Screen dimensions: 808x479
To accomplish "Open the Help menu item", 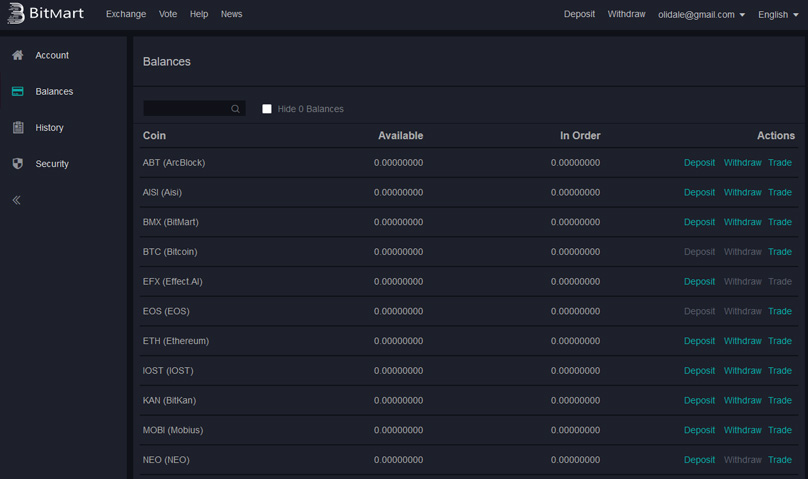I will point(199,14).
